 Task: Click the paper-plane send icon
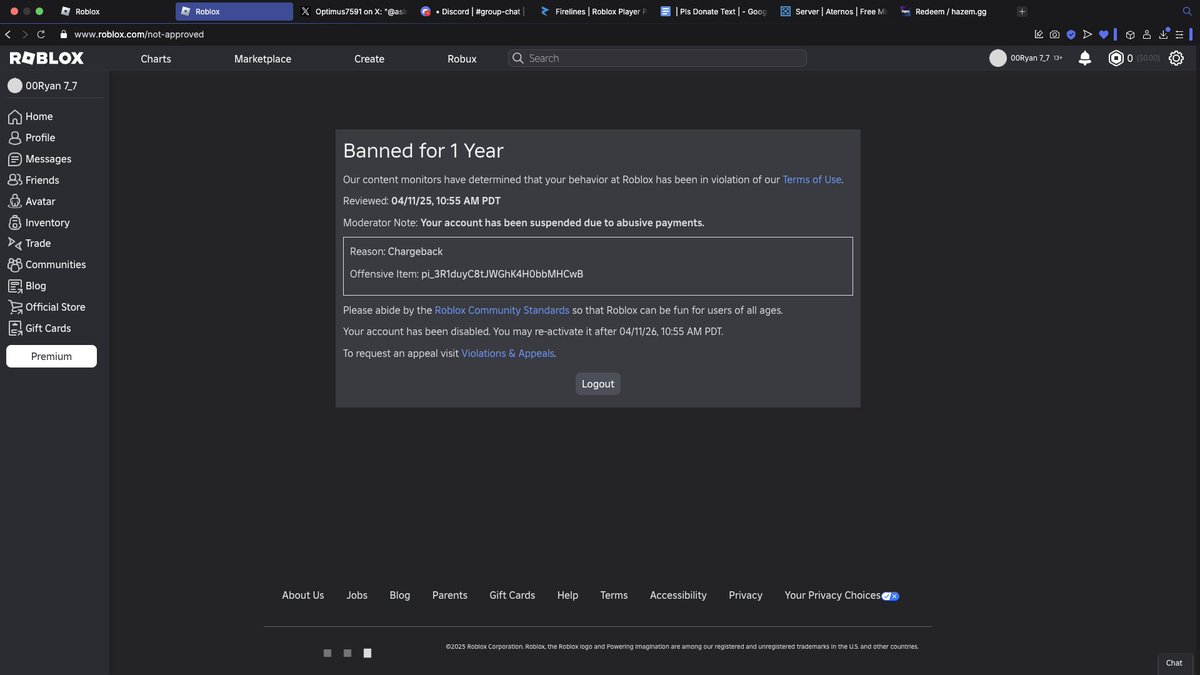coord(1087,34)
